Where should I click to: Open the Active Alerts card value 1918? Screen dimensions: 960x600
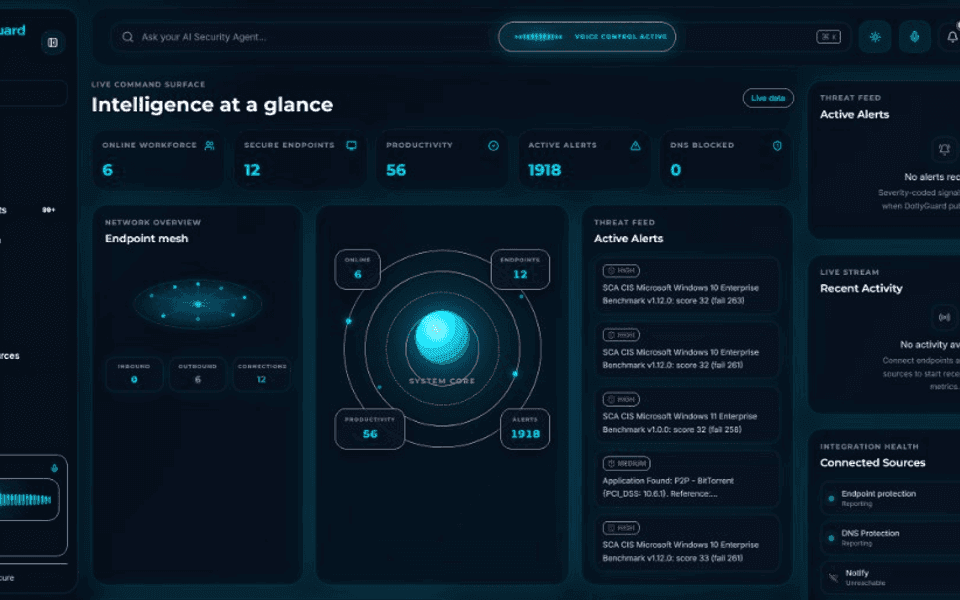(544, 170)
